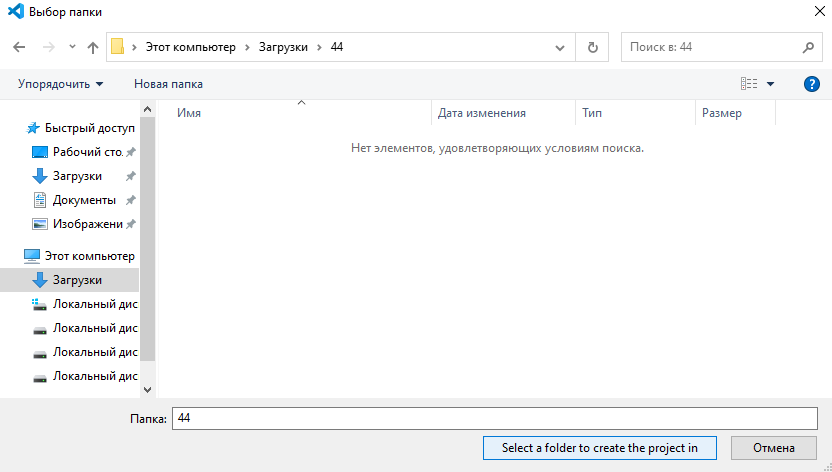This screenshot has width=832, height=472.
Task: Open the view options dropdown arrow
Action: [770, 84]
